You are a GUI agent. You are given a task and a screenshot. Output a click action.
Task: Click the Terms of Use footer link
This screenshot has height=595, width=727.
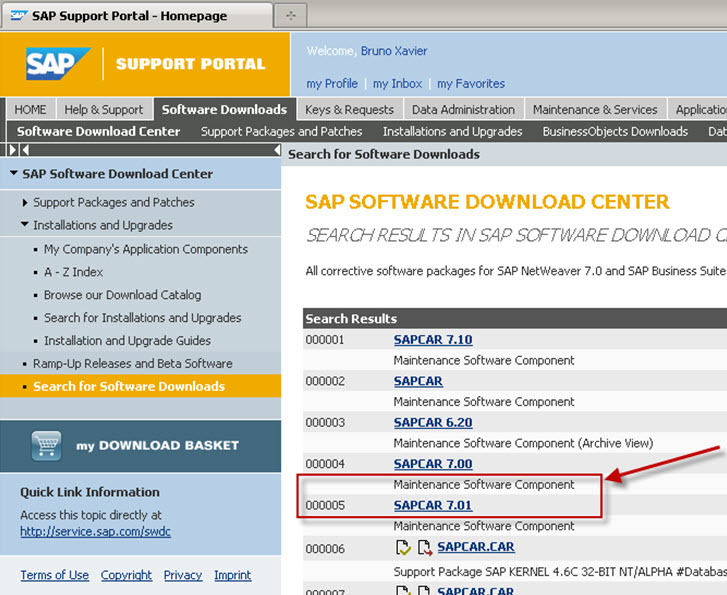pyautogui.click(x=54, y=575)
